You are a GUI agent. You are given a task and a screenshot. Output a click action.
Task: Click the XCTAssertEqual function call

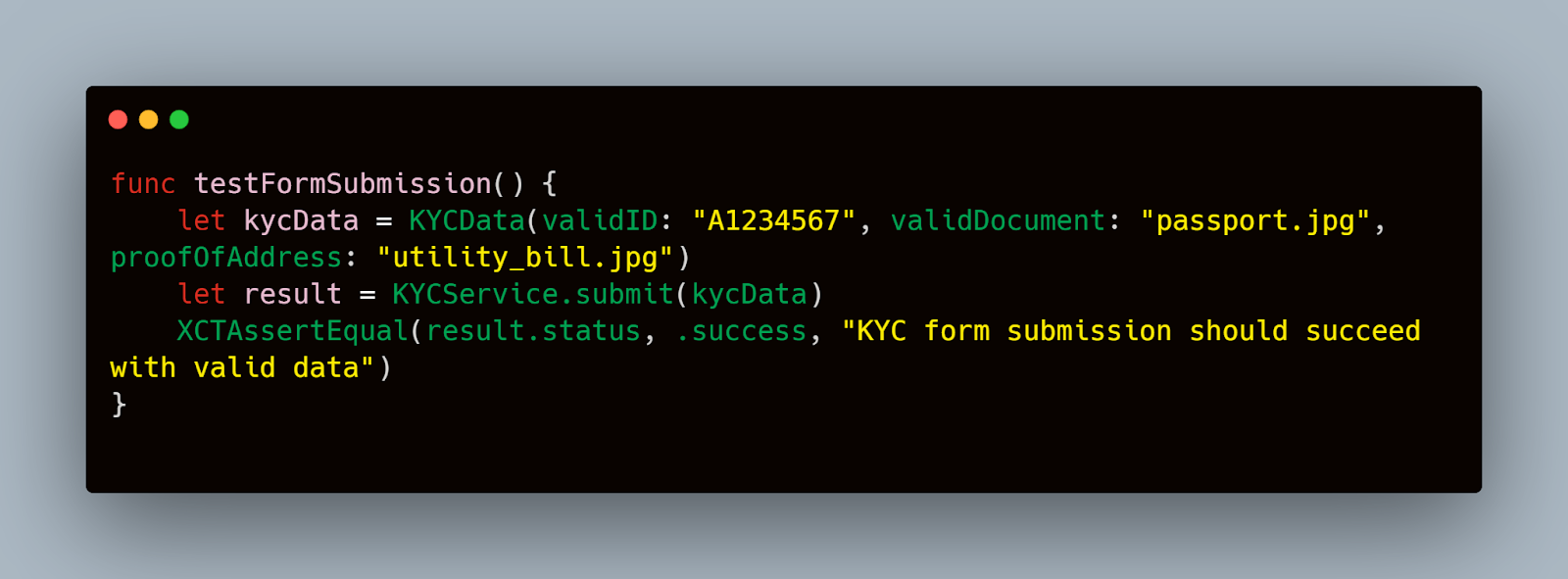click(x=293, y=331)
